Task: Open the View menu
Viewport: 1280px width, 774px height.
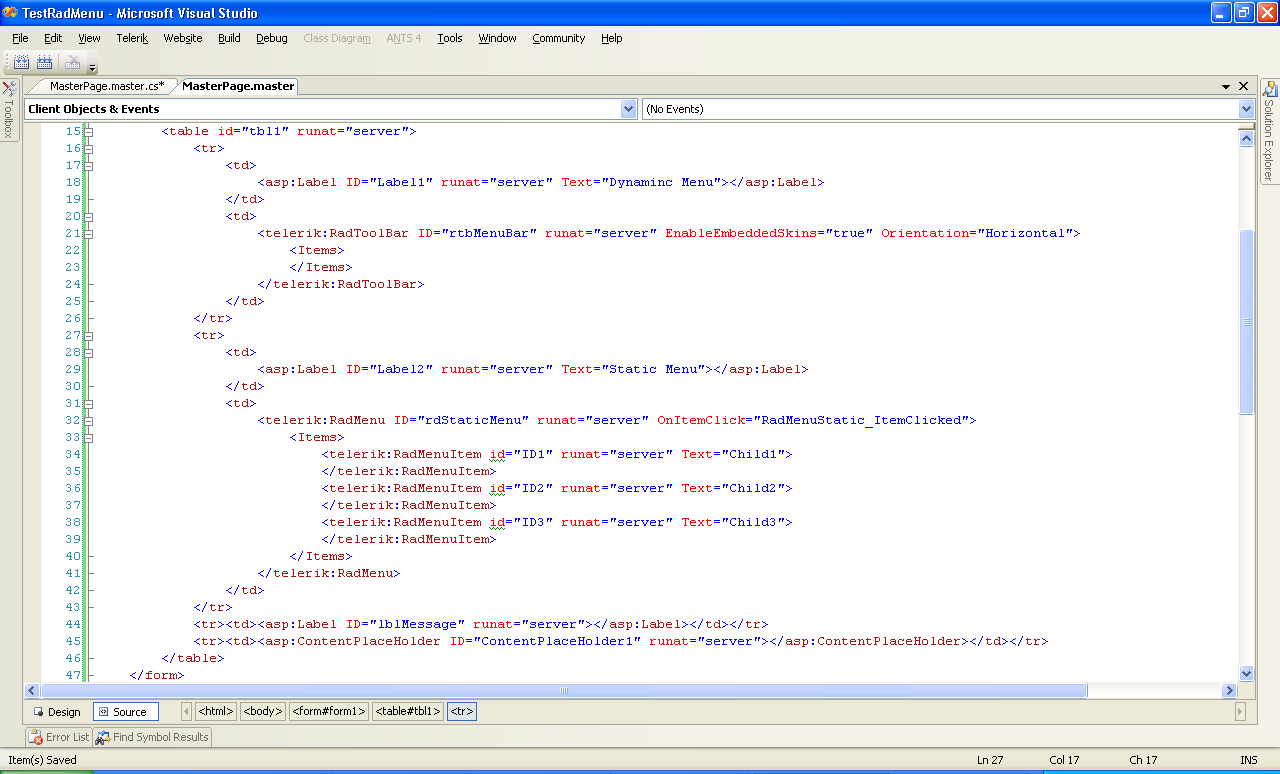Action: pos(89,38)
